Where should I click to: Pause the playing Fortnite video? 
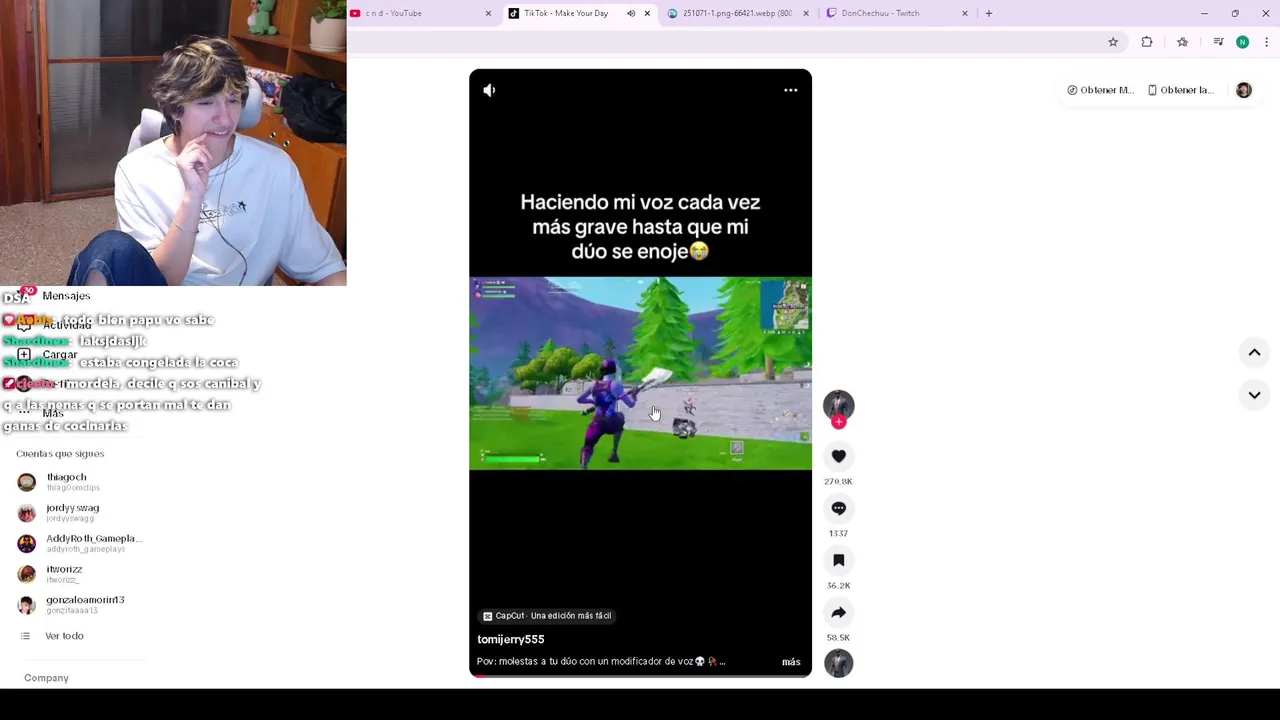tap(640, 373)
